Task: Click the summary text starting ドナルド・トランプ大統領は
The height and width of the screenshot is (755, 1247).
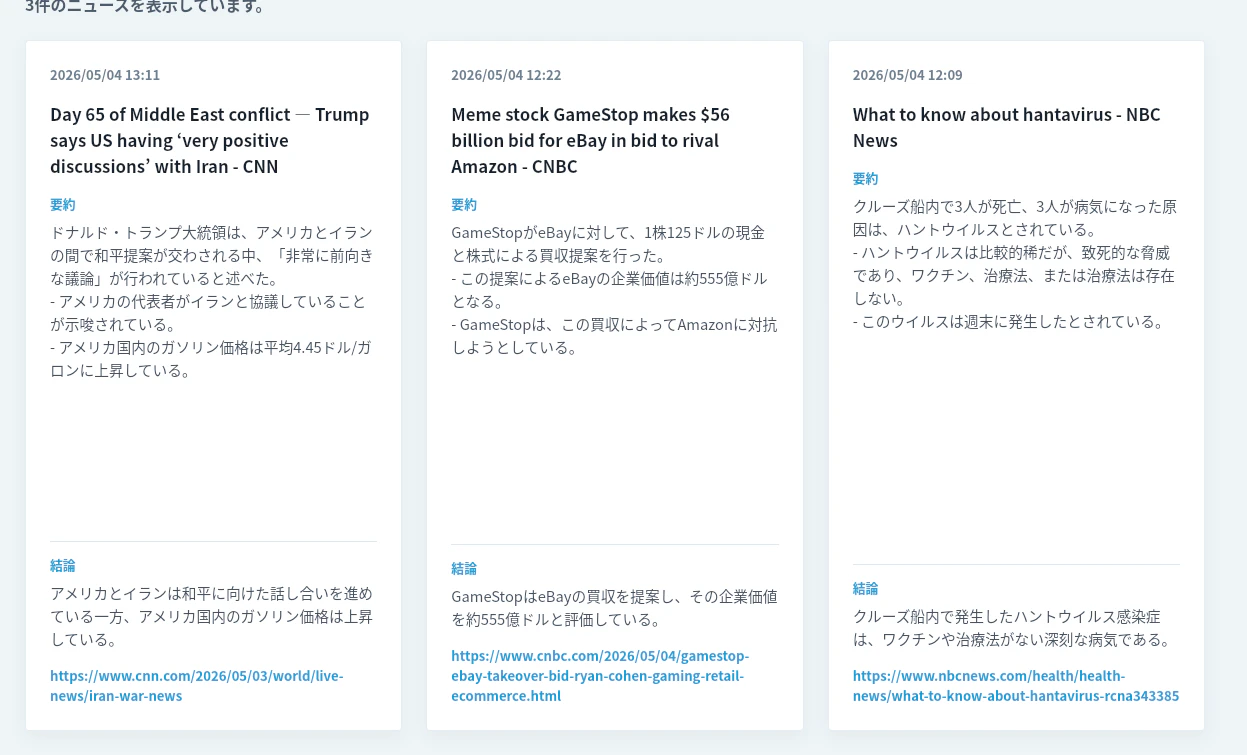Action: click(x=212, y=301)
